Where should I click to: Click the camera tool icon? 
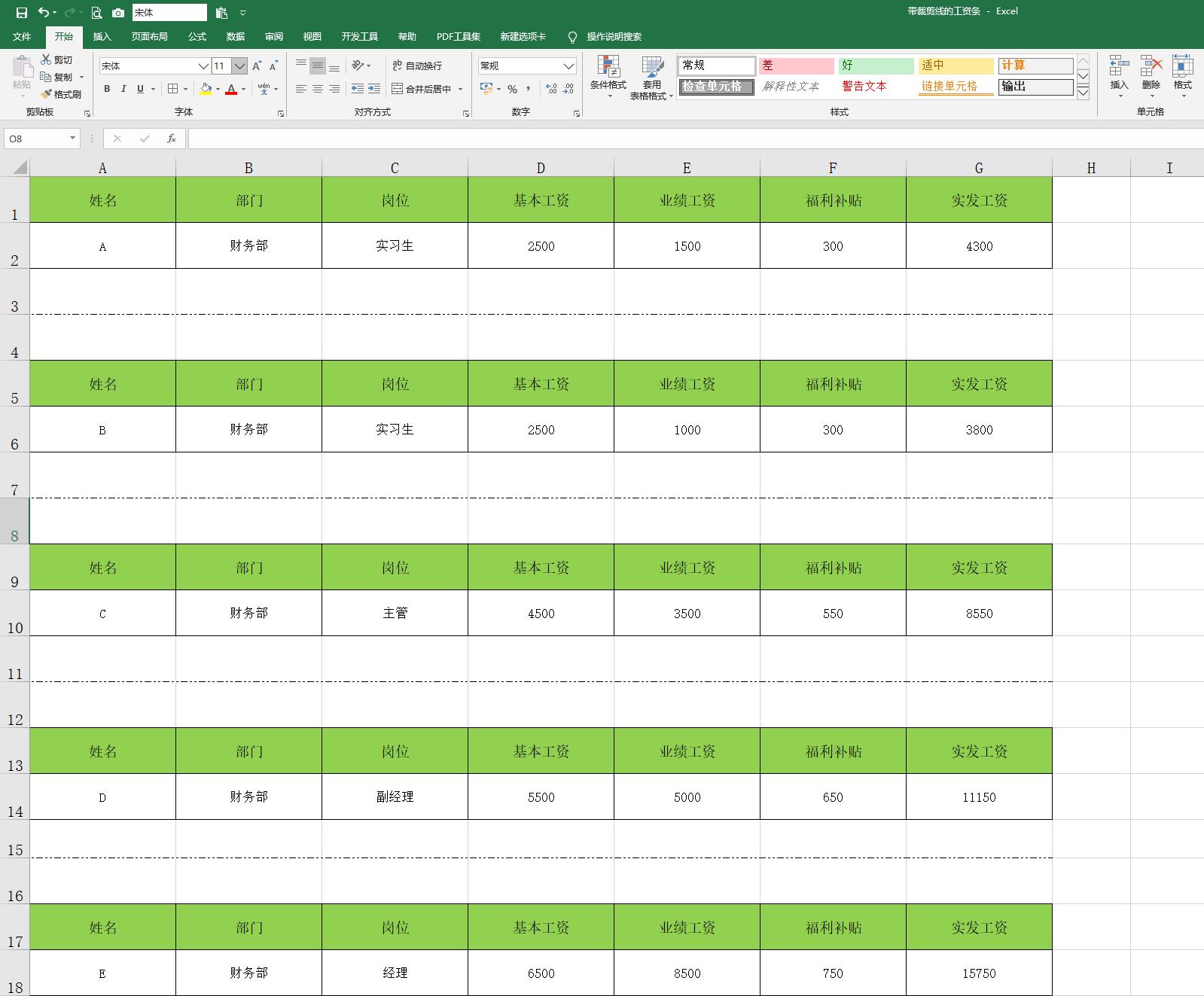pos(118,13)
